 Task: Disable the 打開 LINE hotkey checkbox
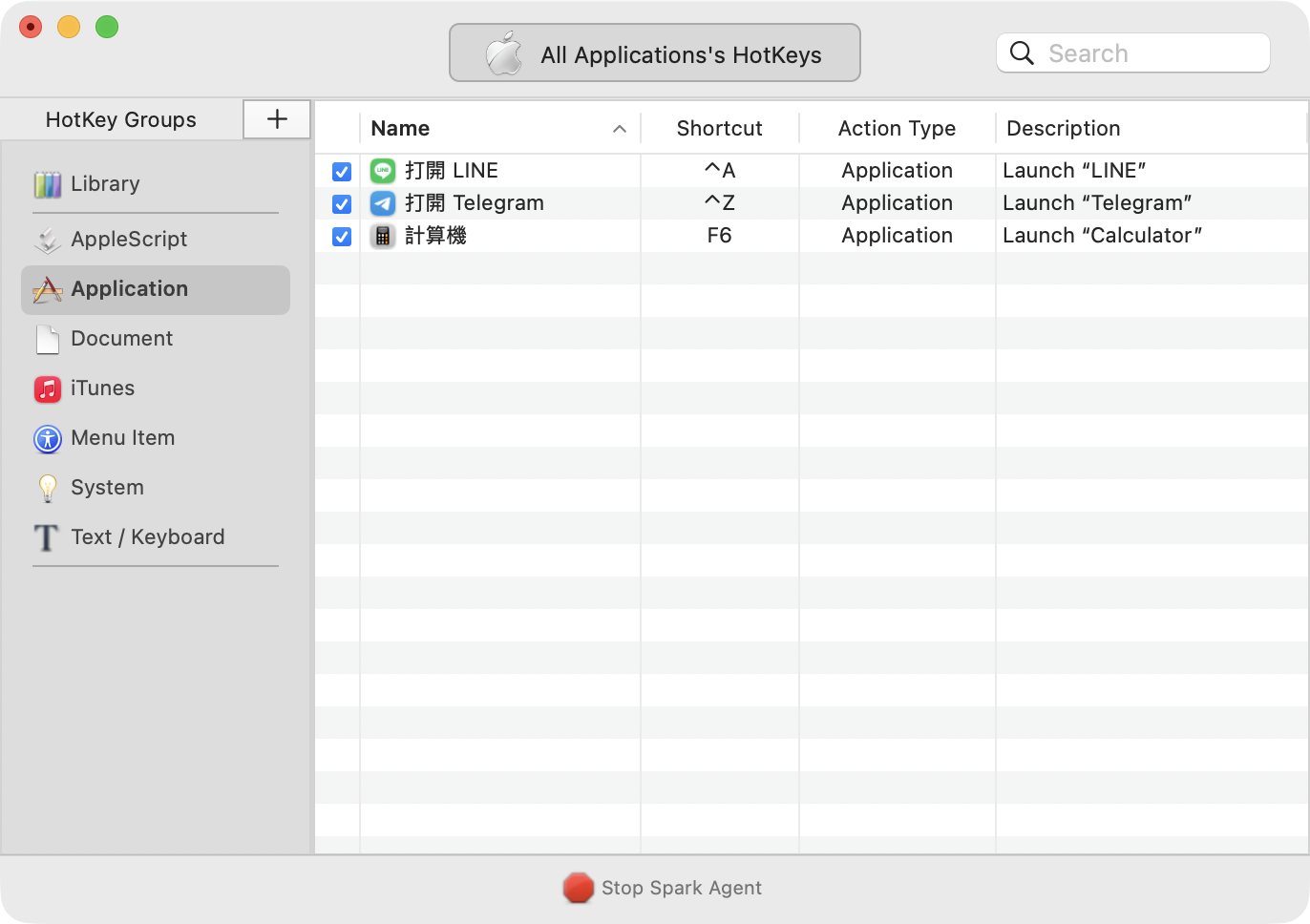[x=342, y=172]
